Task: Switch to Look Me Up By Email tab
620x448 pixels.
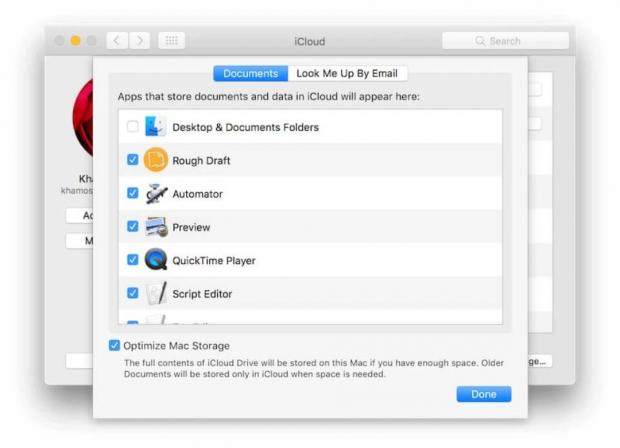Action: (347, 73)
